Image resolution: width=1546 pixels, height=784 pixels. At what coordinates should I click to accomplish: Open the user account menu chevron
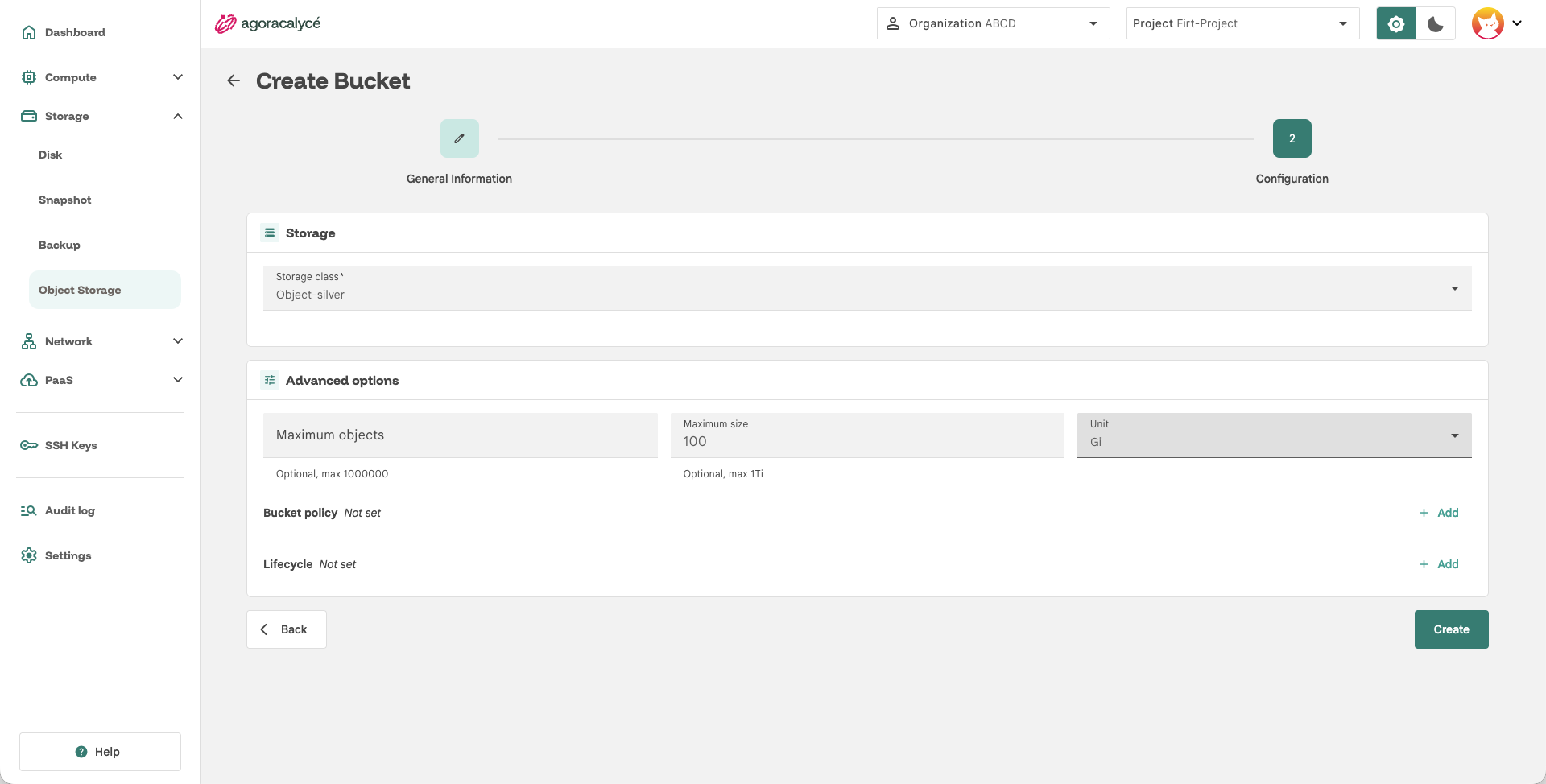click(1517, 23)
